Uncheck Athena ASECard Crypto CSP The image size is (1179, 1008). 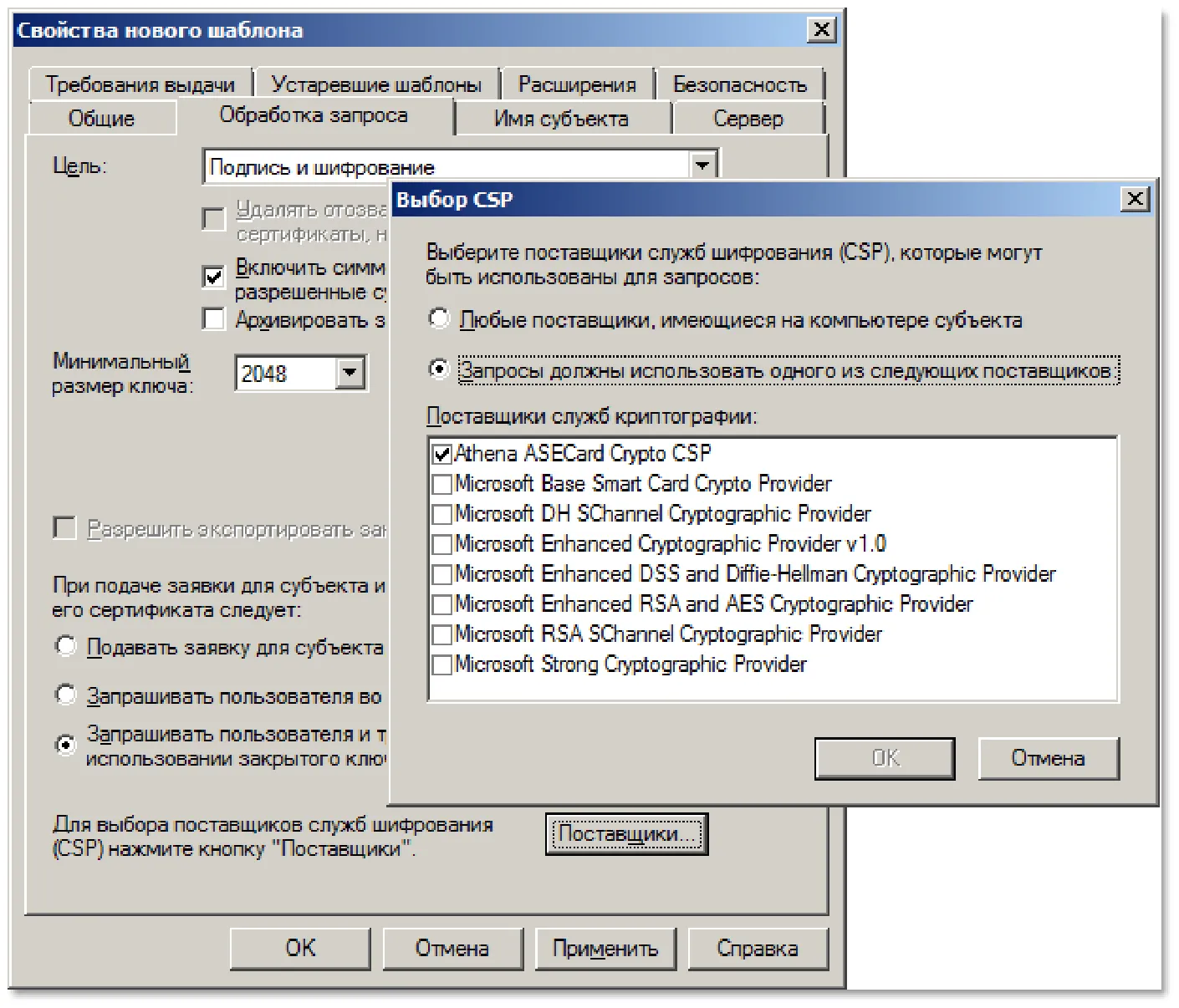click(x=441, y=454)
